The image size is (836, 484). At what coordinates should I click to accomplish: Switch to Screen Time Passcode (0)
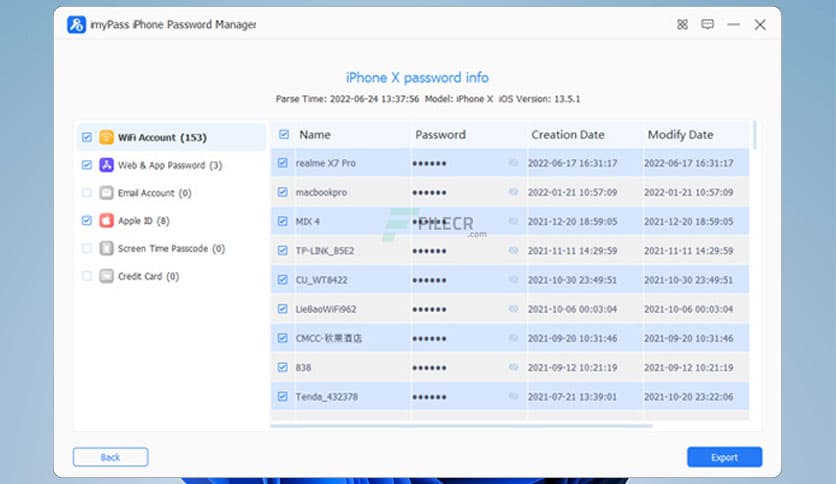[x=172, y=248]
